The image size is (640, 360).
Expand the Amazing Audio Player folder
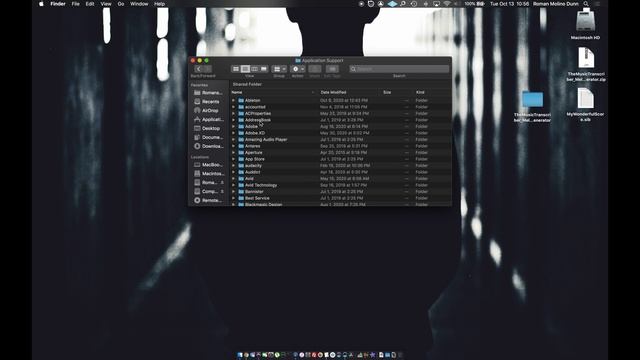coord(234,140)
